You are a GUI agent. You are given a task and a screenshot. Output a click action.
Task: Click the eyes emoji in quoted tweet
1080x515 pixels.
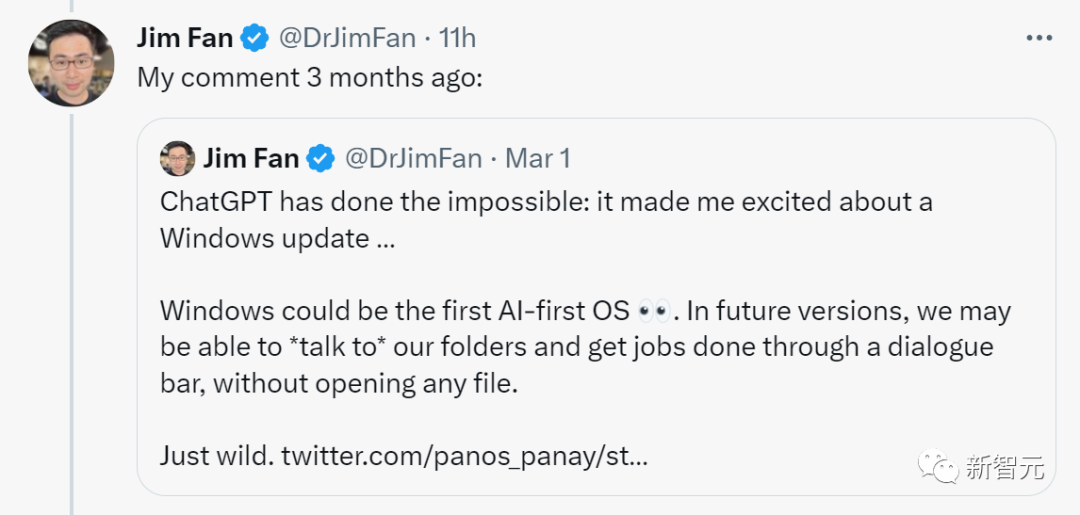654,310
